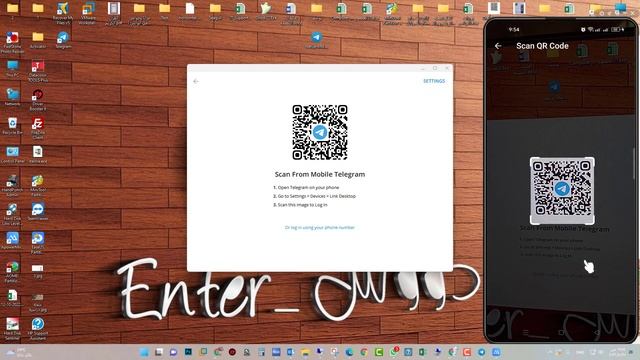Open Outlook from the taskbar
This screenshot has width=640, height=360.
click(x=291, y=352)
